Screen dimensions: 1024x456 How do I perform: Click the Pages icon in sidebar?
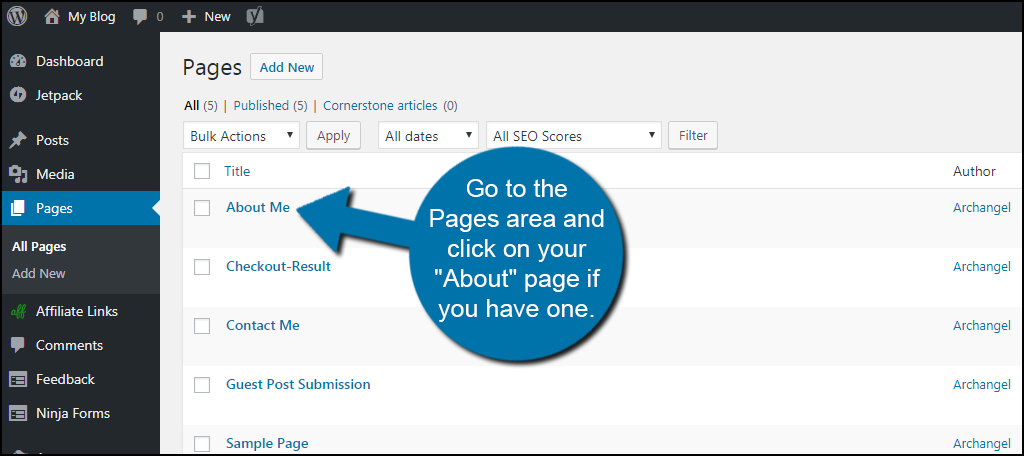pos(18,208)
